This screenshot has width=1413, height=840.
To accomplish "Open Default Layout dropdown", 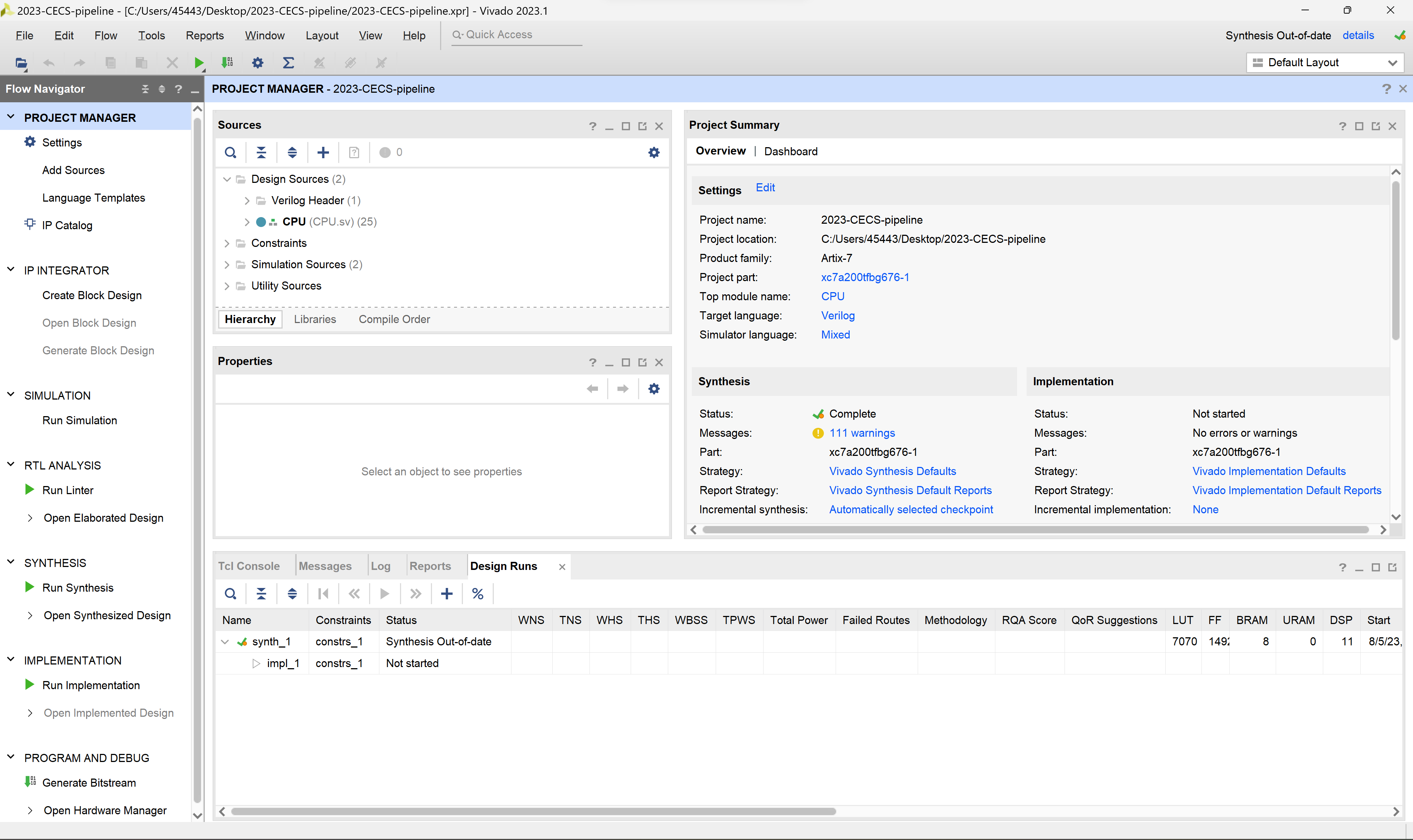I will [x=1325, y=62].
